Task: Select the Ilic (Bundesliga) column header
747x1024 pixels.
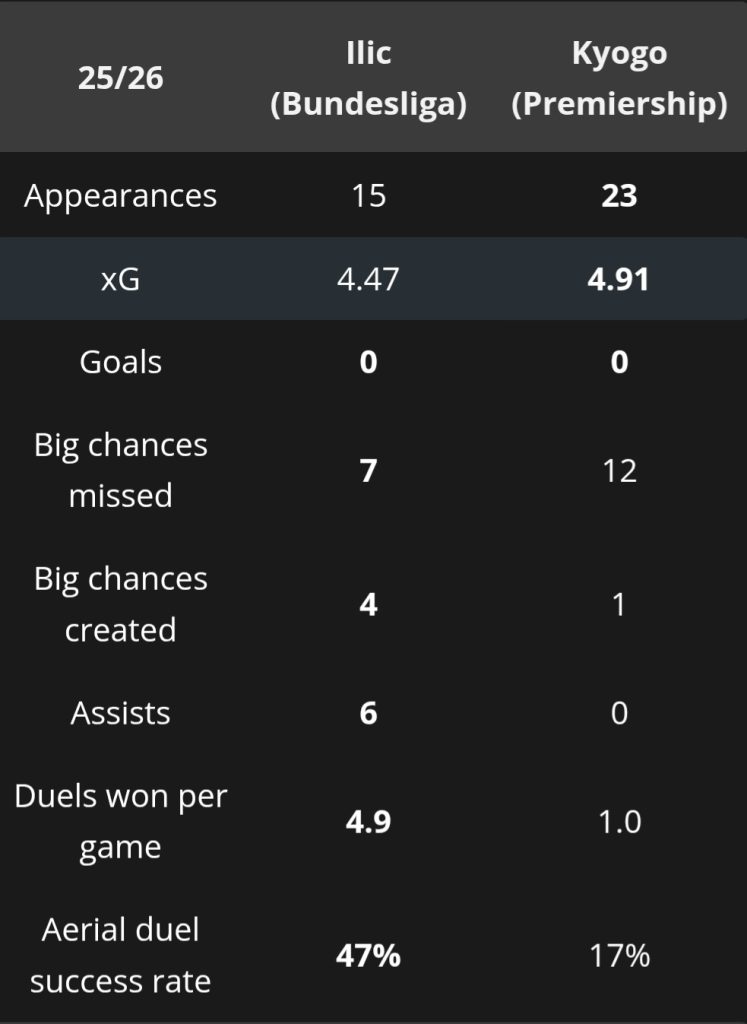Action: click(x=368, y=78)
